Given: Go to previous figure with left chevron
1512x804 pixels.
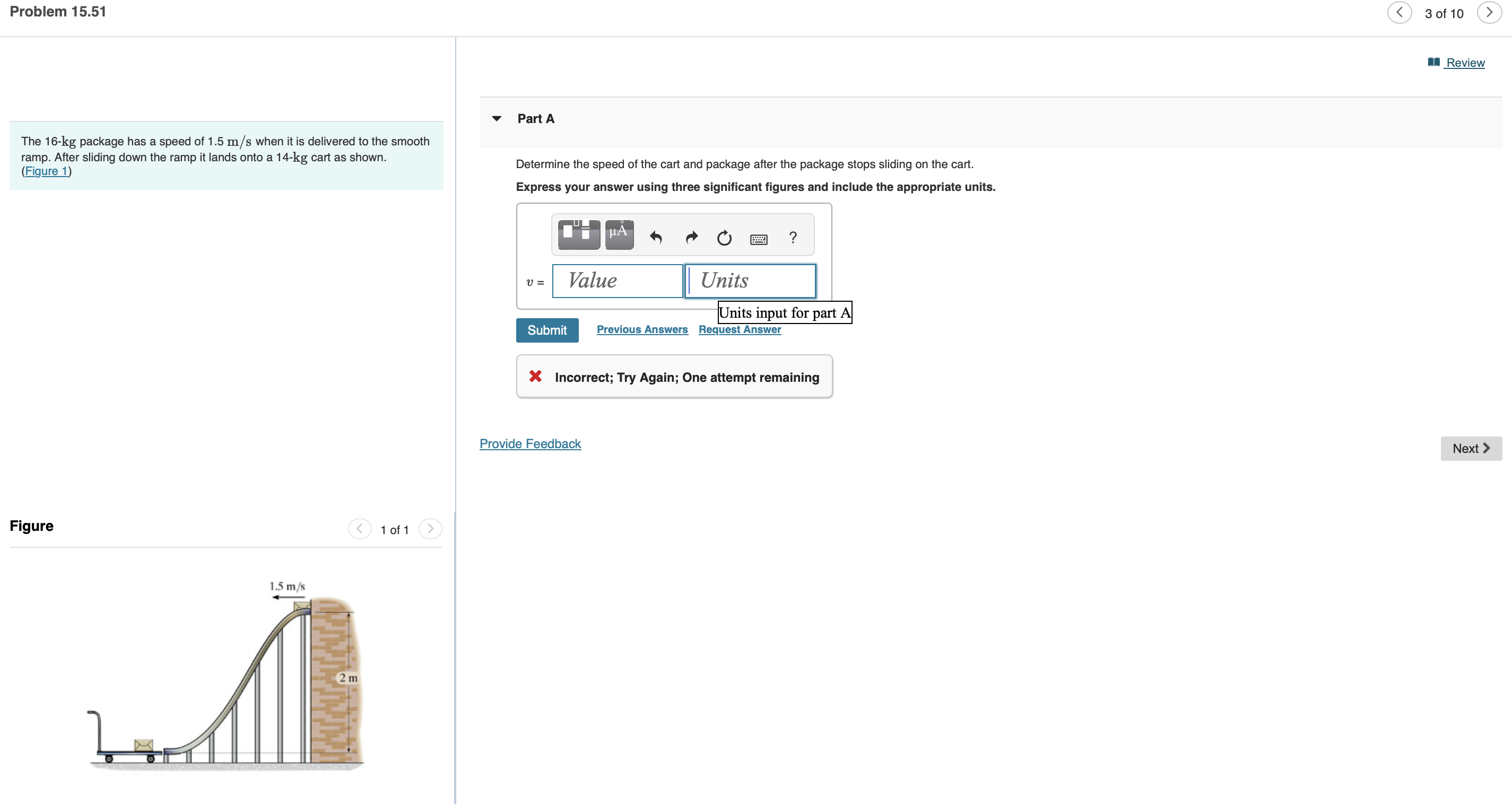Looking at the screenshot, I should (359, 528).
